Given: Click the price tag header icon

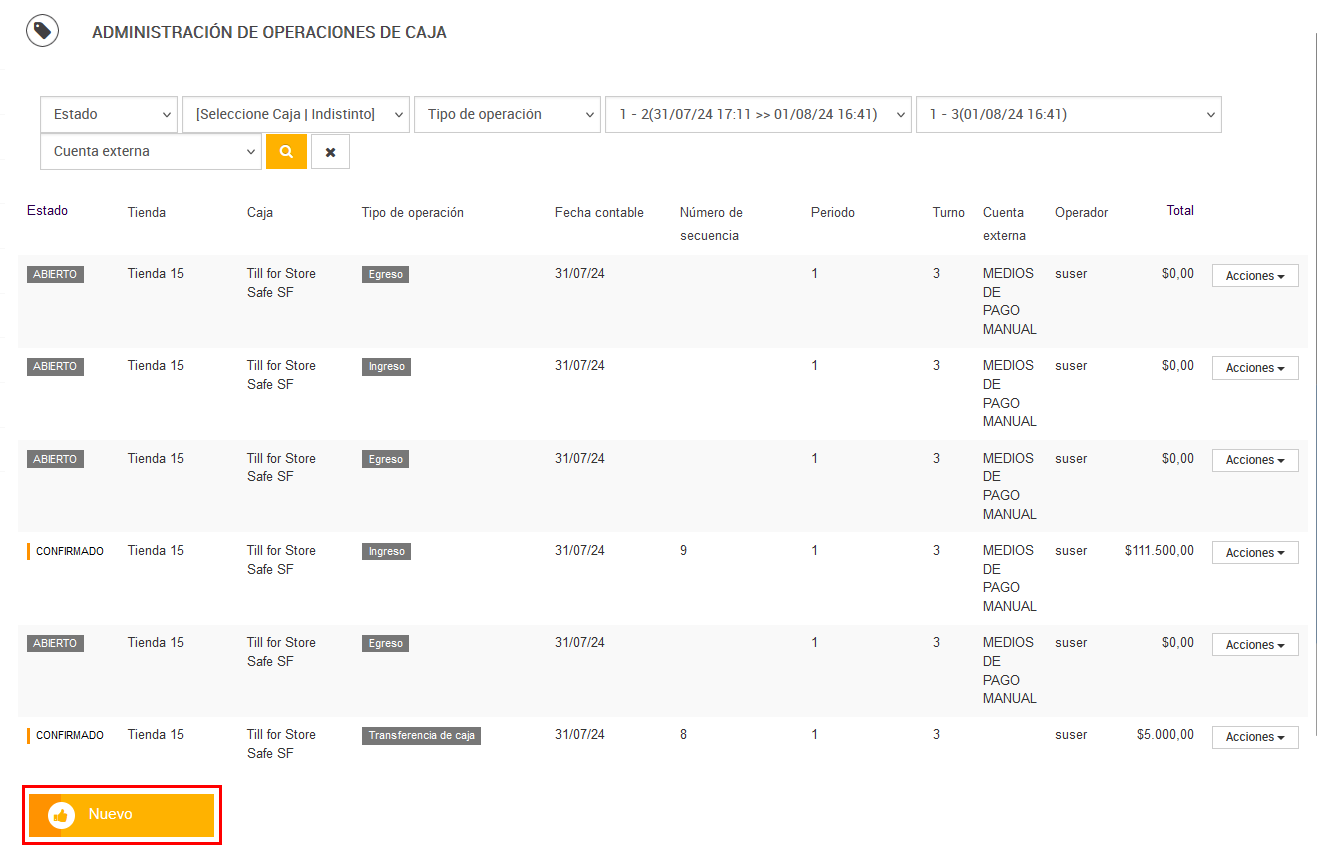Looking at the screenshot, I should 42,30.
